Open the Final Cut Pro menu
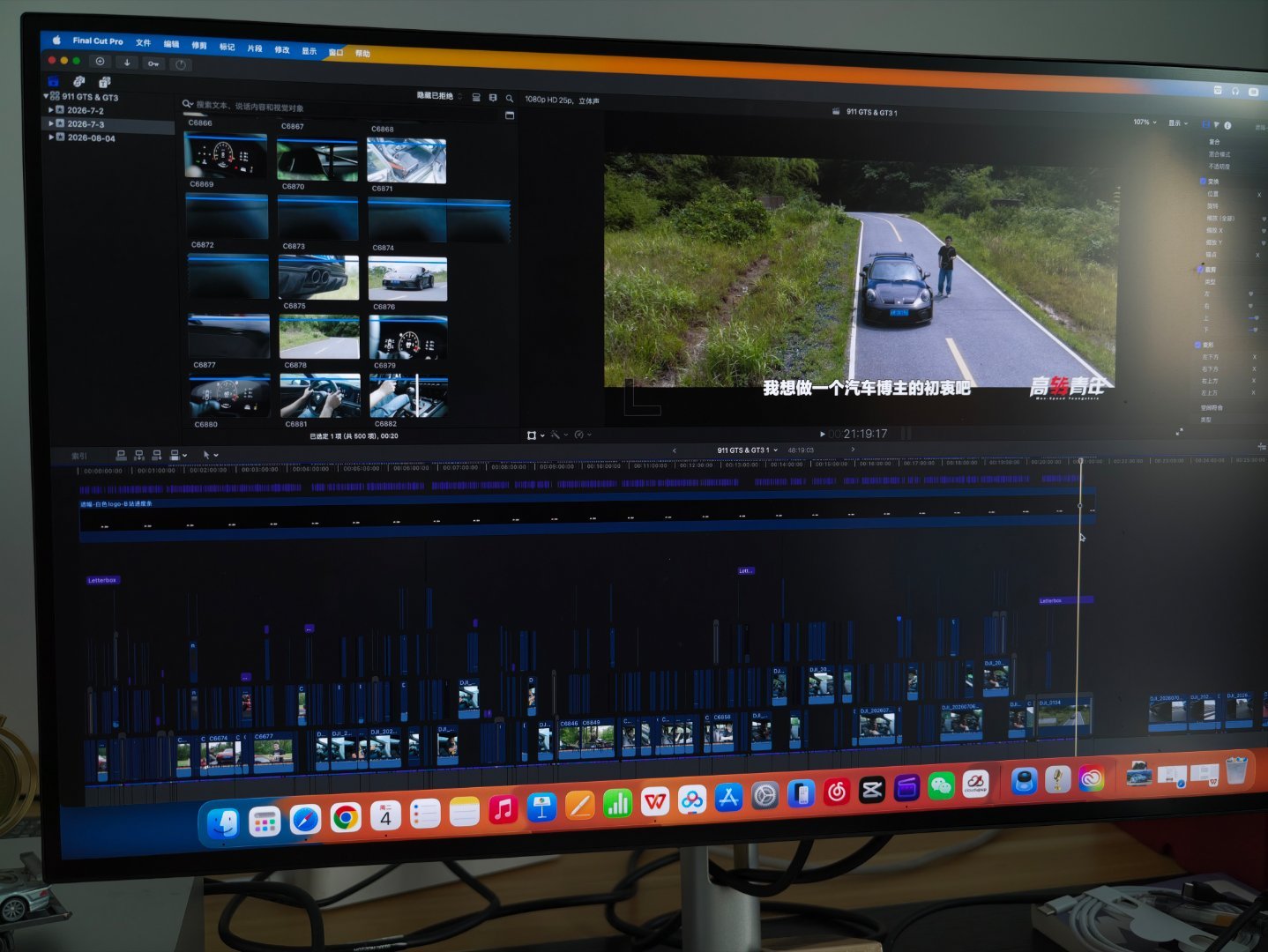Image resolution: width=1268 pixels, height=952 pixels. pos(98,41)
